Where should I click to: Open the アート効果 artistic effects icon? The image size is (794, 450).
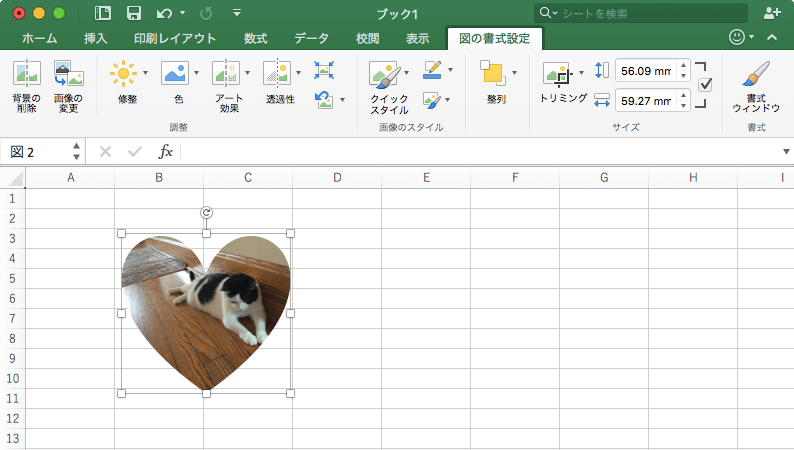(x=225, y=73)
